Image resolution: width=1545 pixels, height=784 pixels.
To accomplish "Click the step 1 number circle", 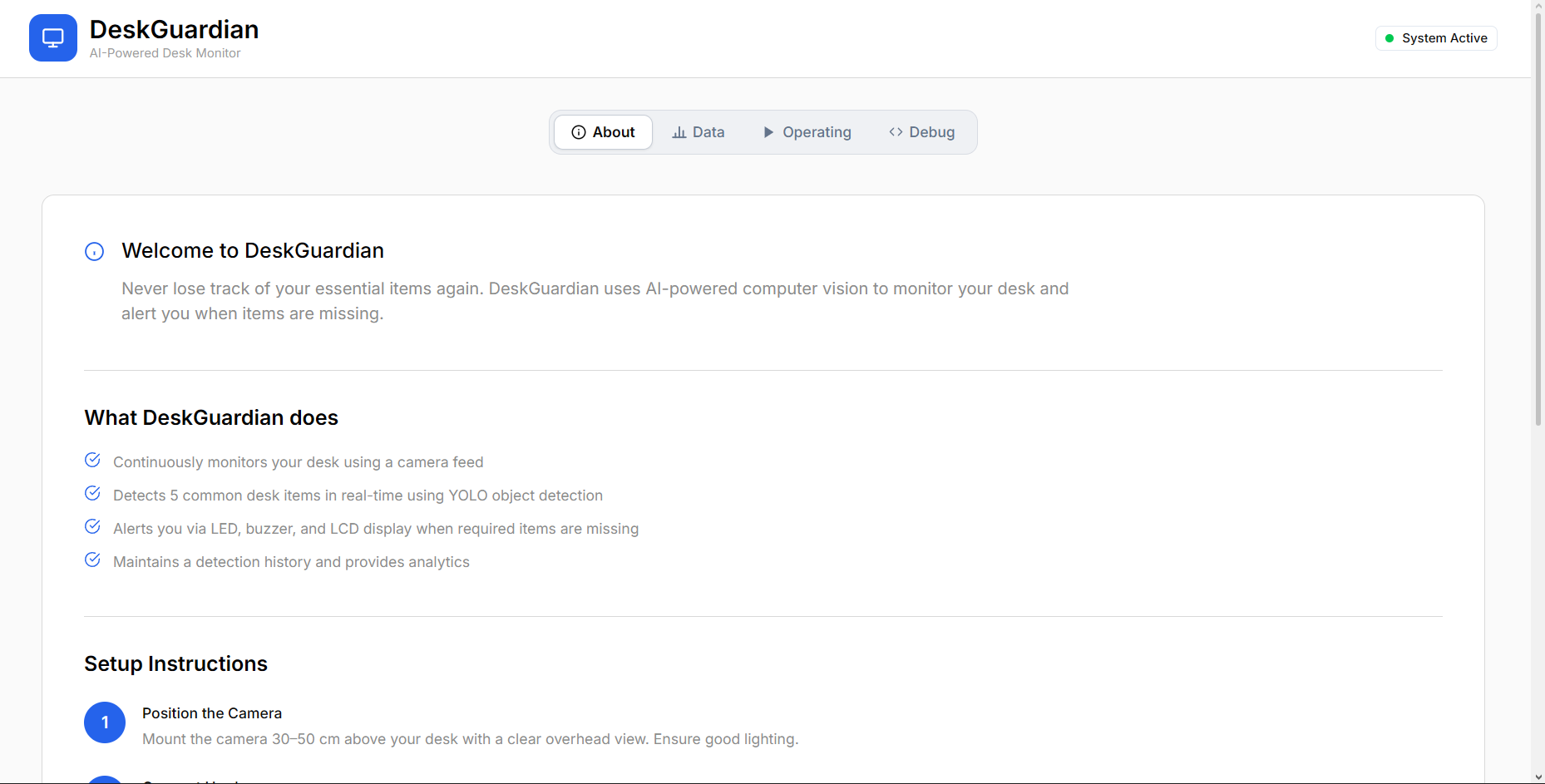I will (x=105, y=722).
